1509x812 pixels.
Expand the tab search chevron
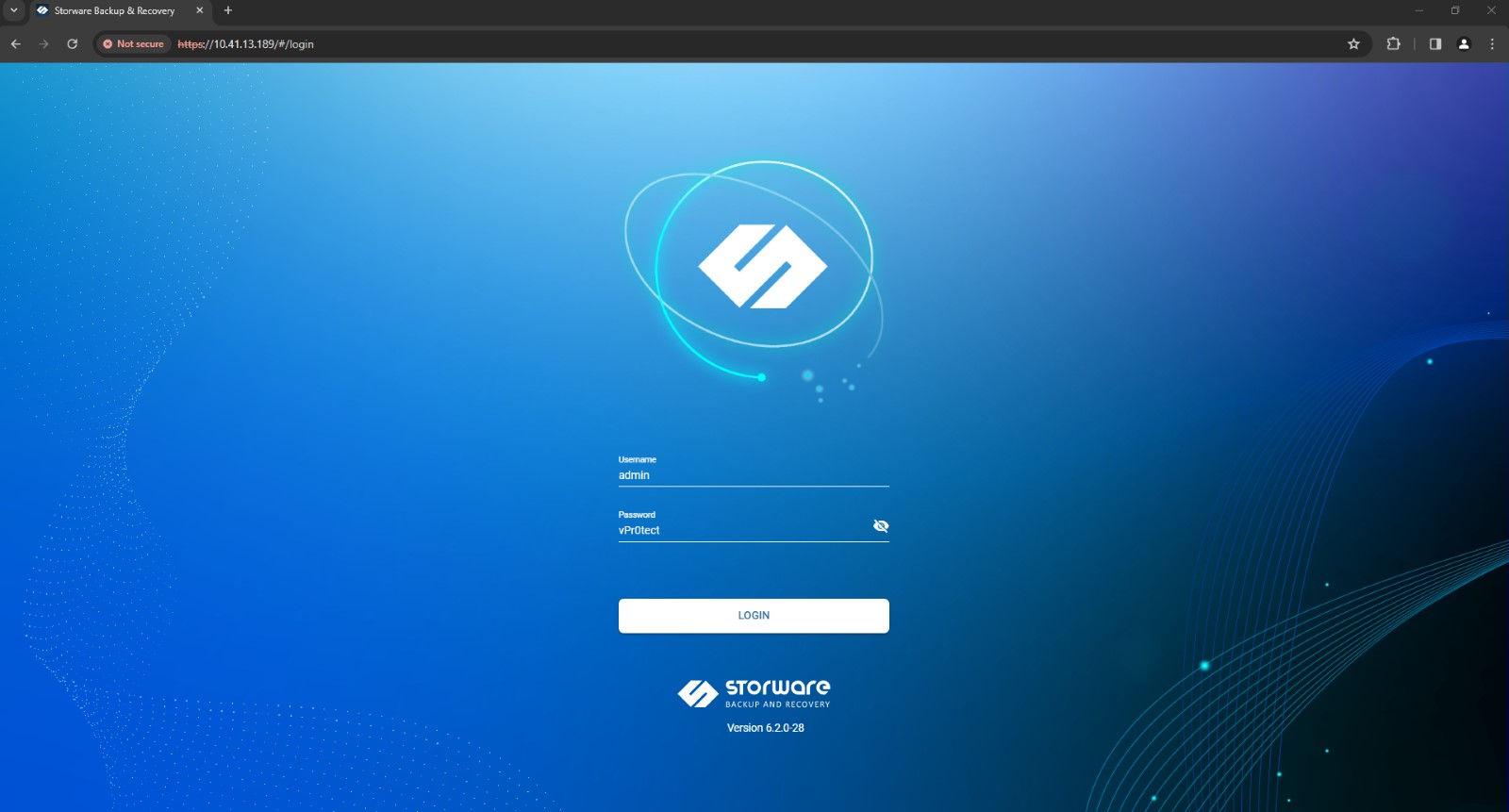coord(13,10)
